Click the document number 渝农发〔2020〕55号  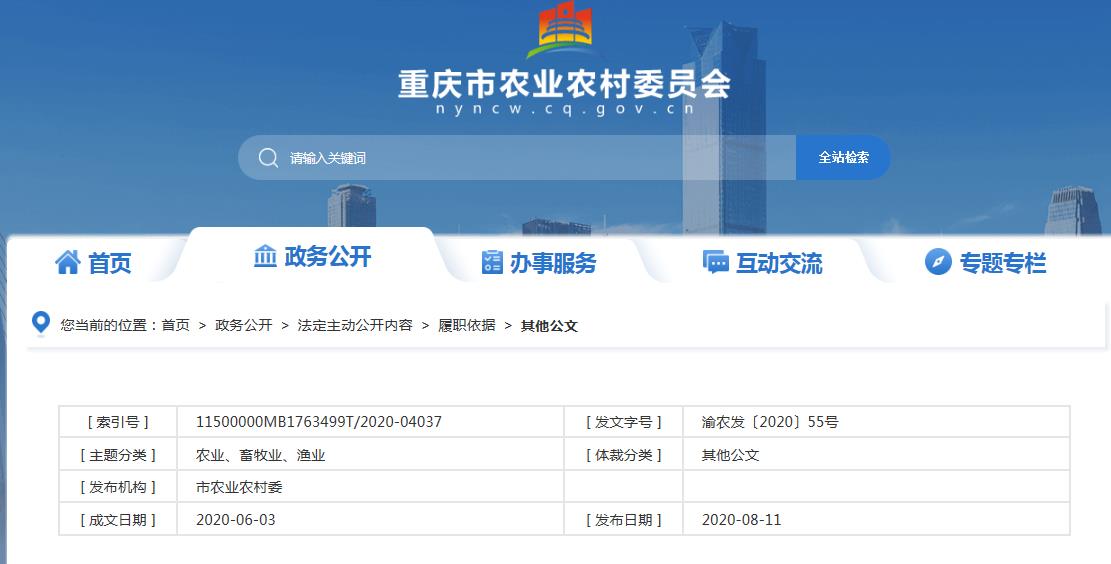[x=769, y=422]
